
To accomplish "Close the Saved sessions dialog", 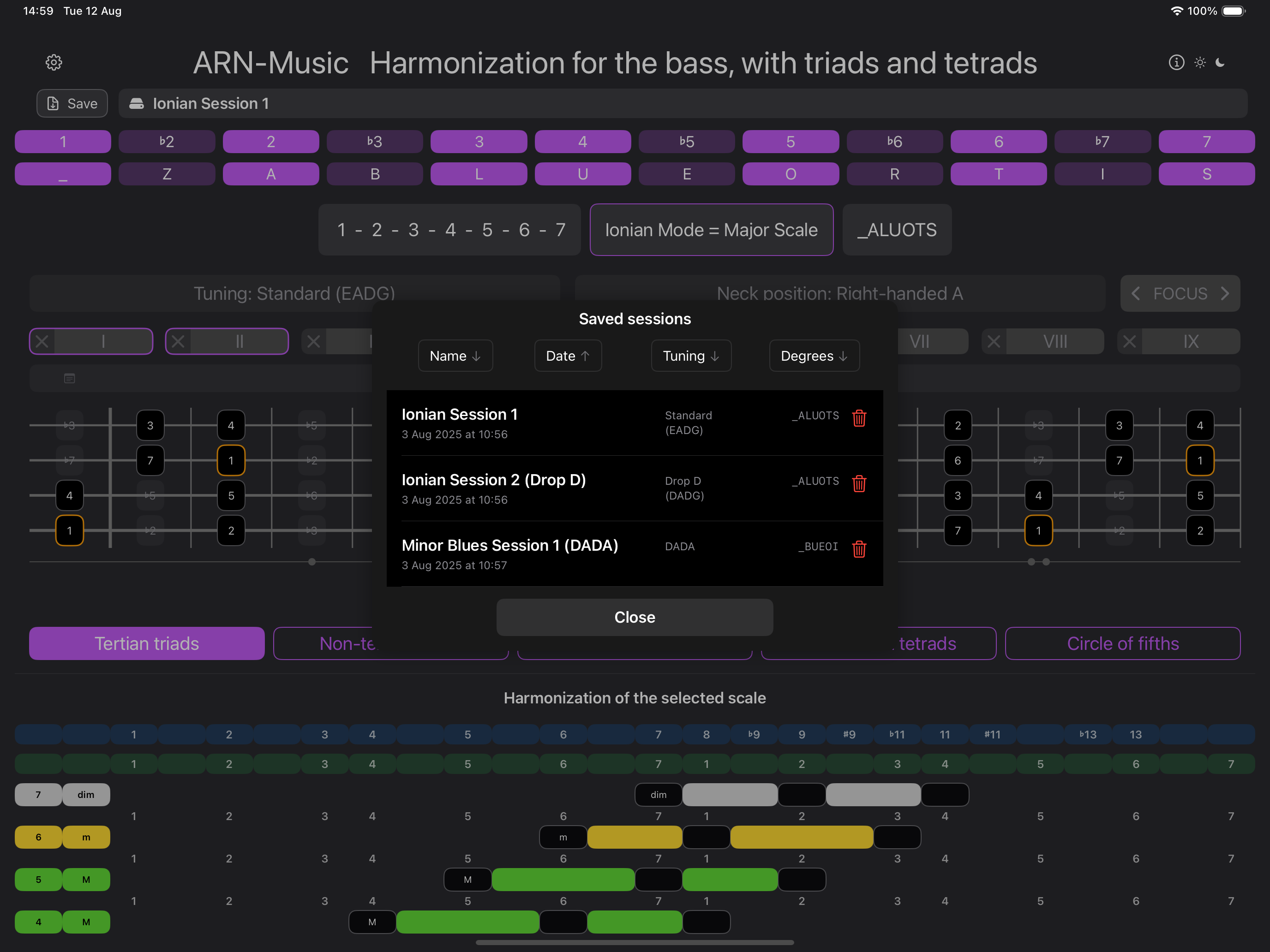I will point(635,617).
